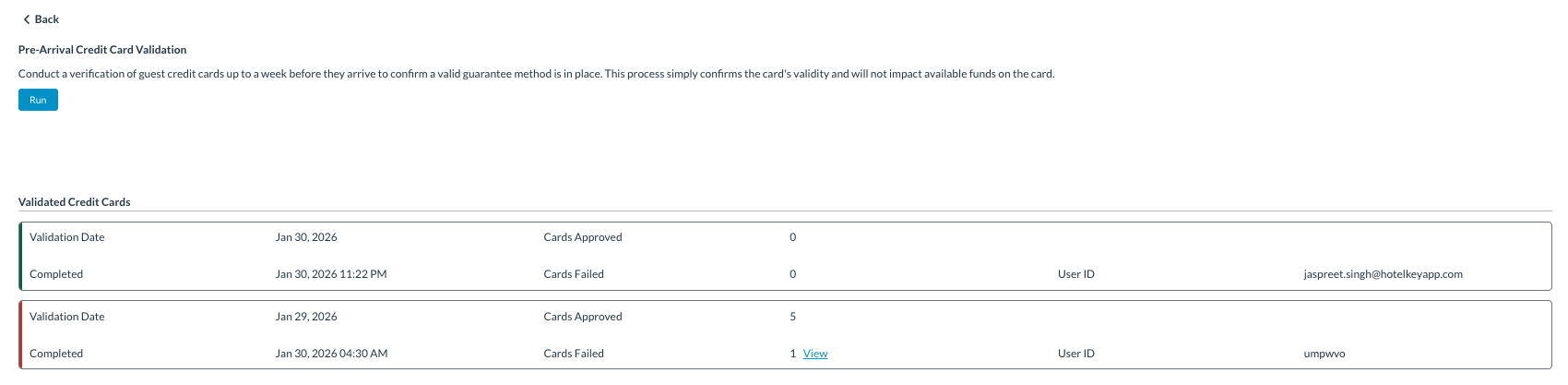Click the Pre-Arrival Credit Card Validation heading

coord(102,50)
